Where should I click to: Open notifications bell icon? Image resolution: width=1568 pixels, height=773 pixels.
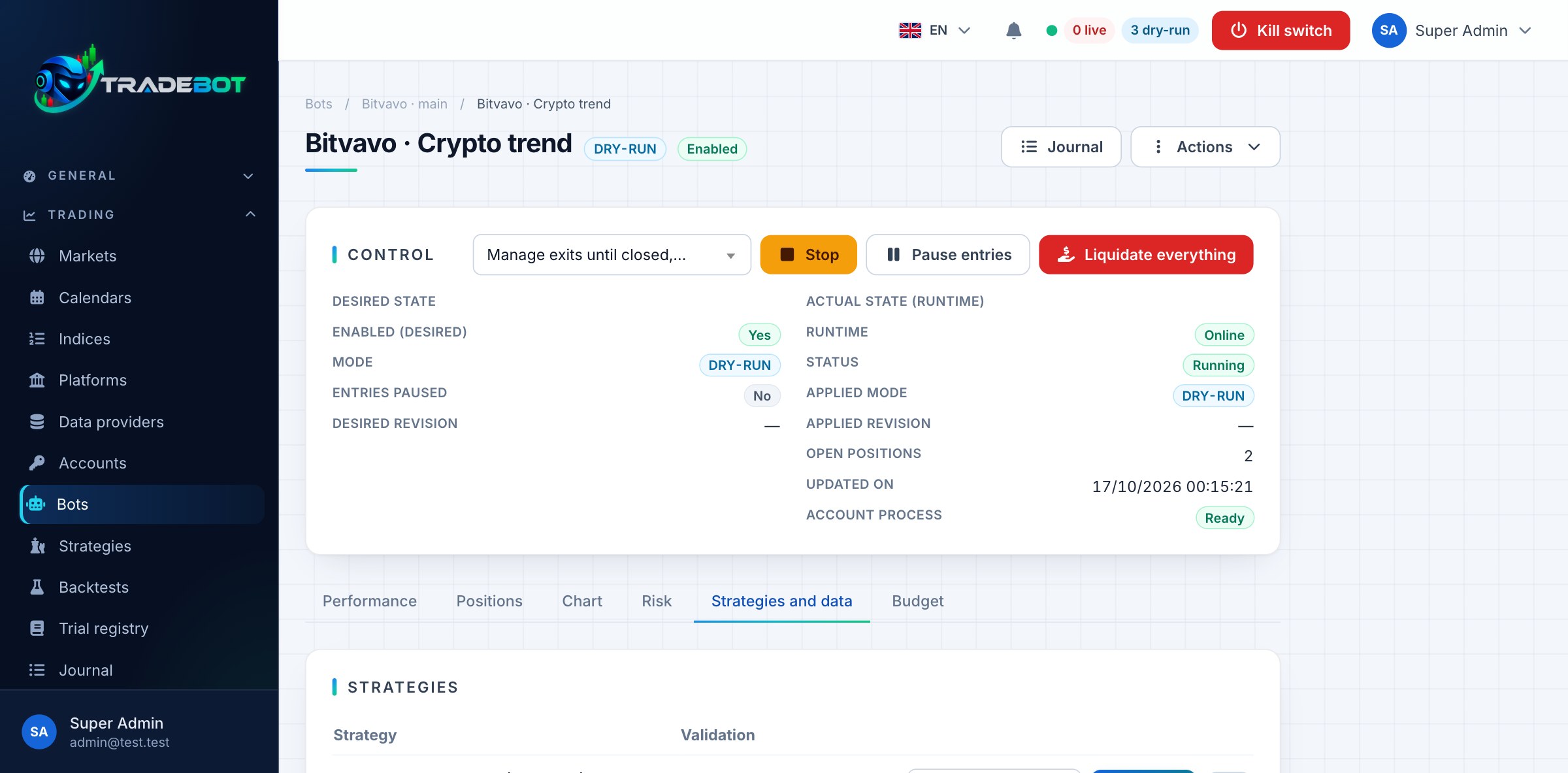1013,31
